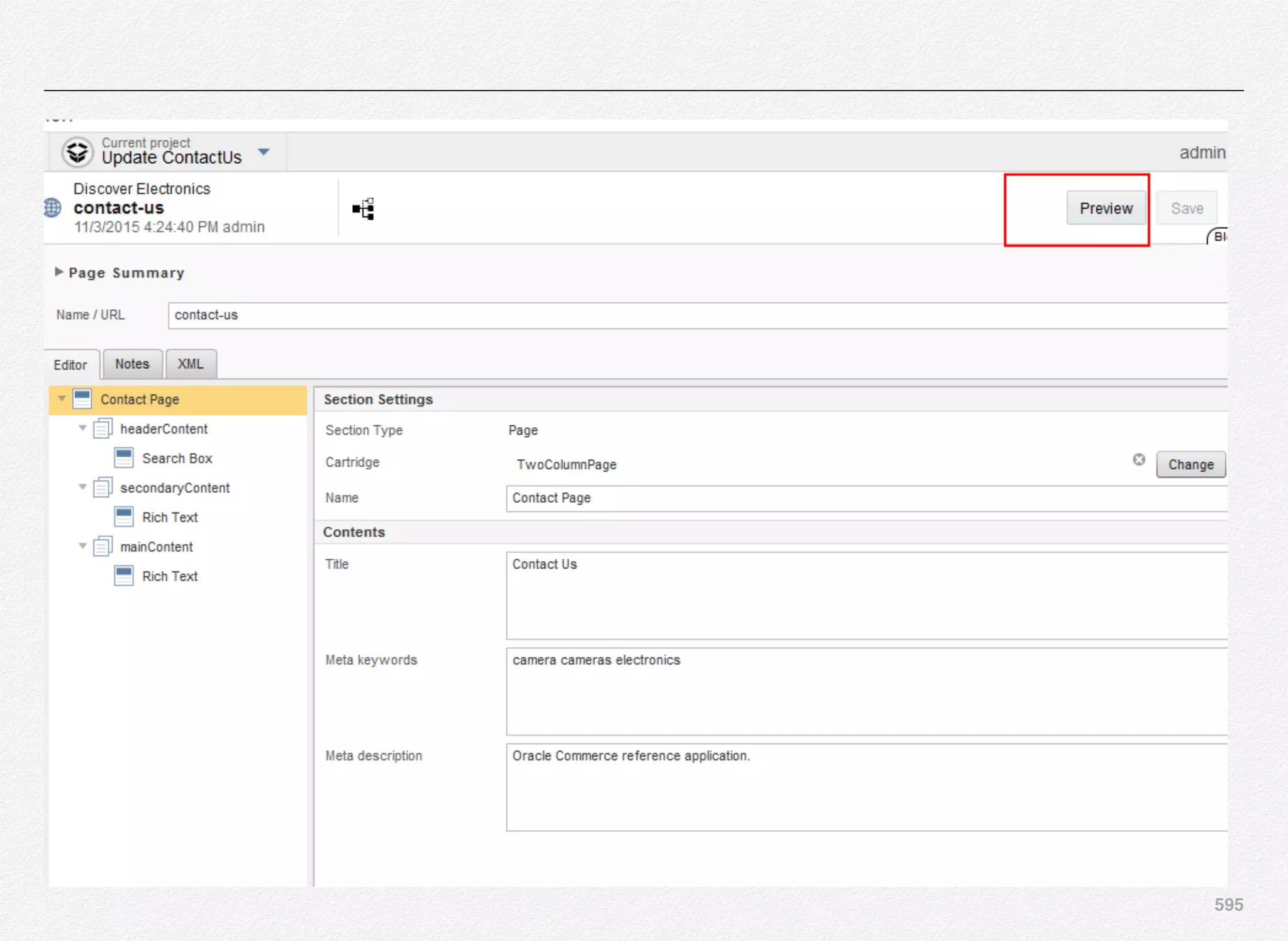Viewport: 1288px width, 941px height.
Task: Click the Preview button
Action: pyautogui.click(x=1106, y=208)
